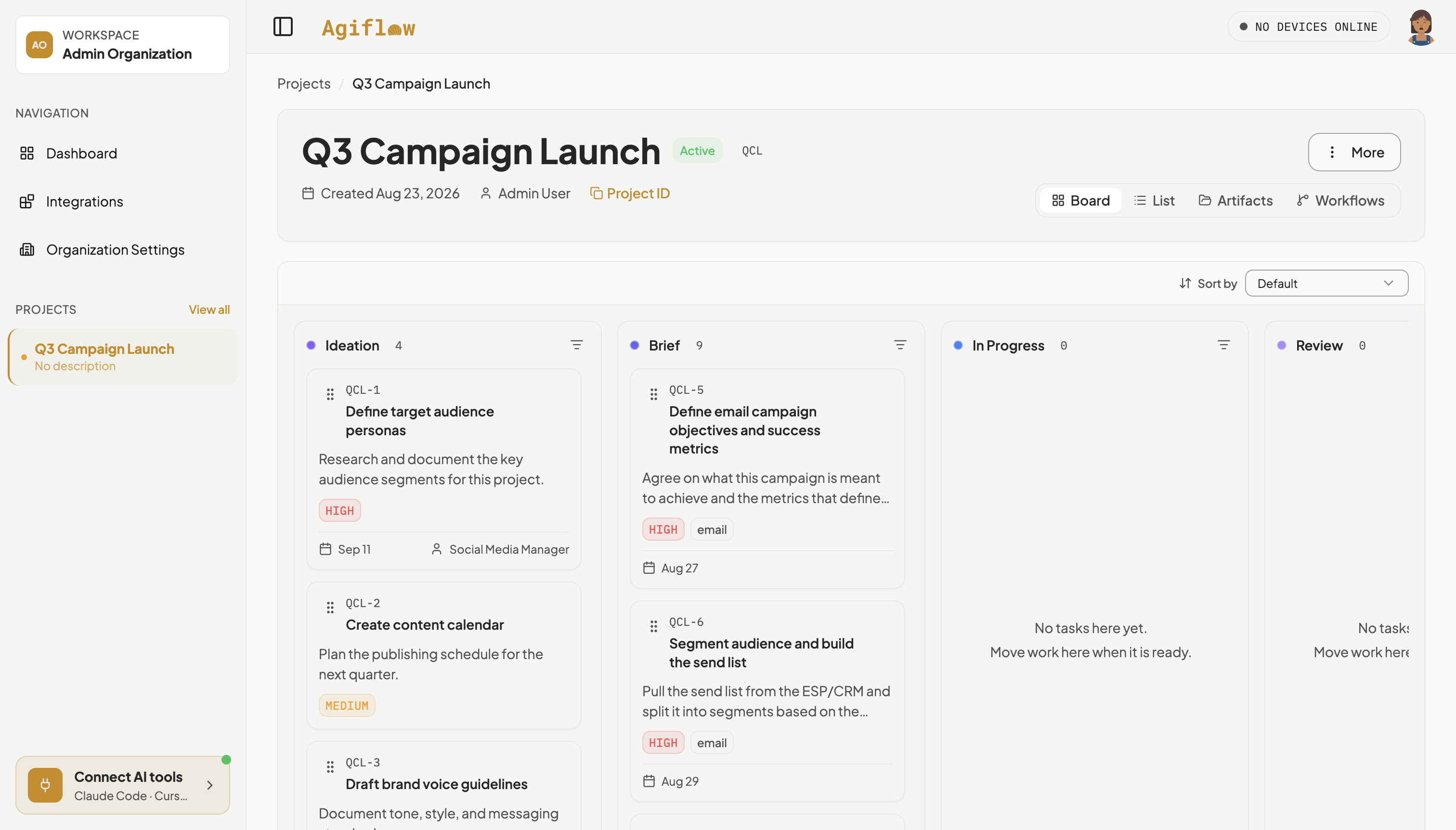The width and height of the screenshot is (1456, 830).
Task: Click the More button
Action: tap(1354, 152)
